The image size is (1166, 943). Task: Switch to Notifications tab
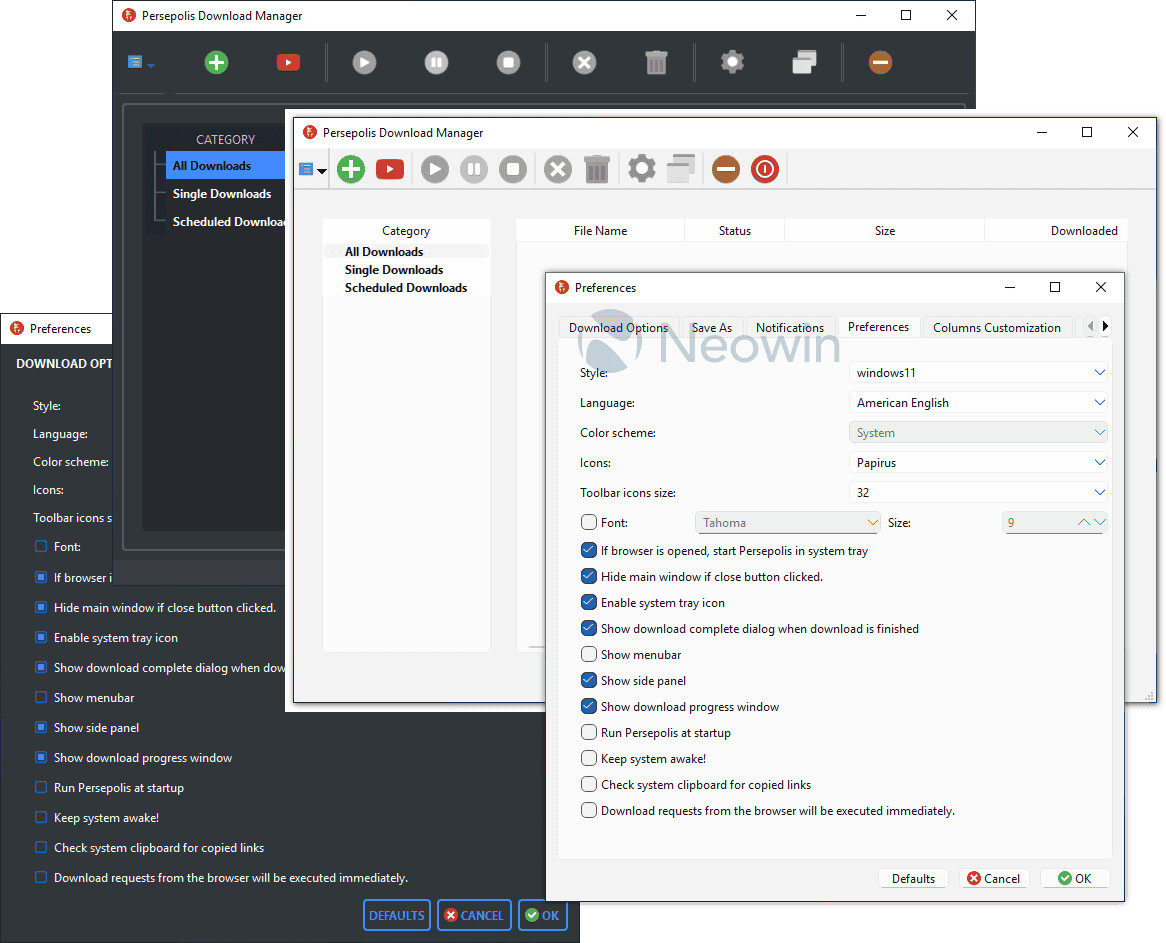click(790, 328)
